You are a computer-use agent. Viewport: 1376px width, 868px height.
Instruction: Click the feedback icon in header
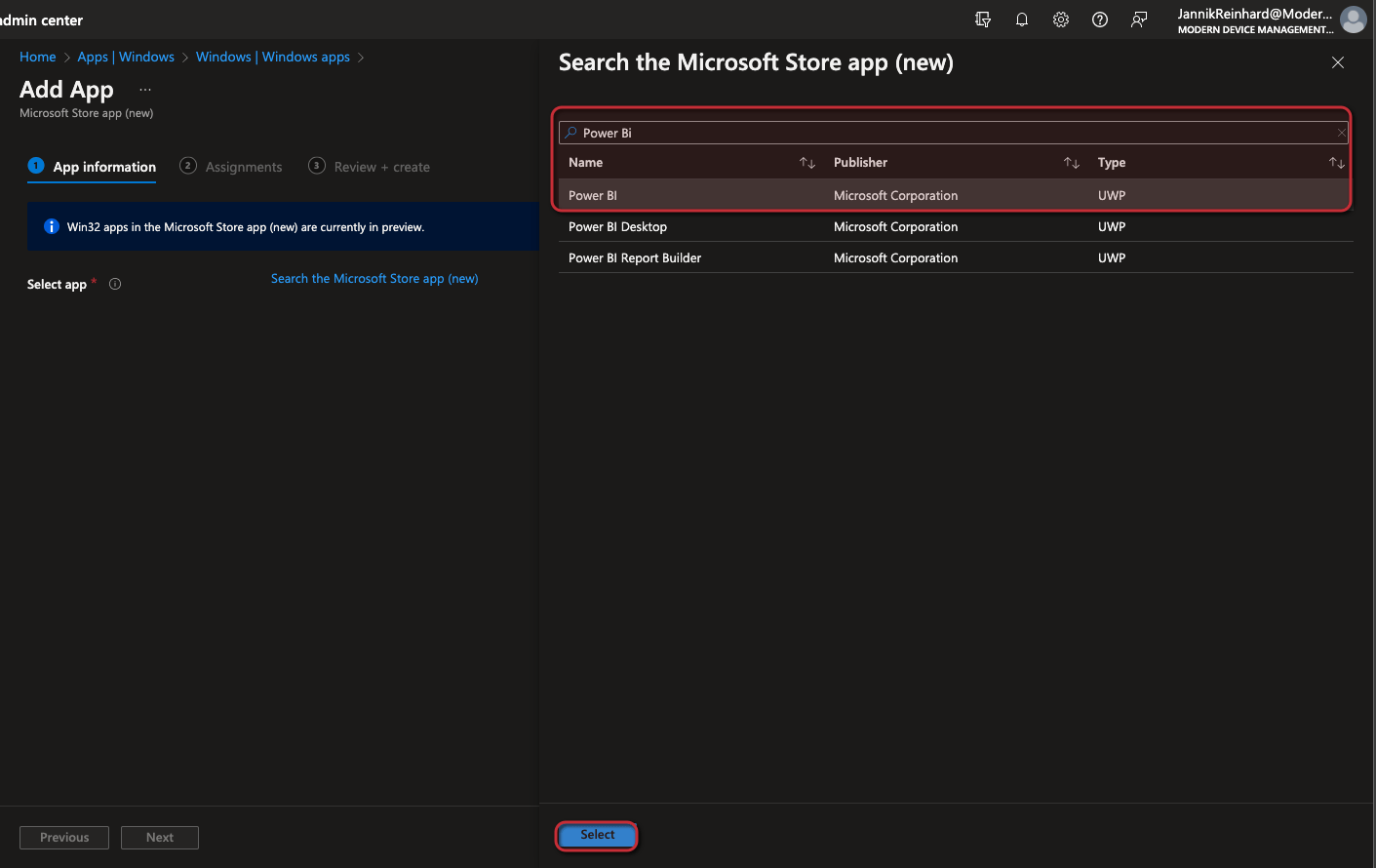point(1139,20)
